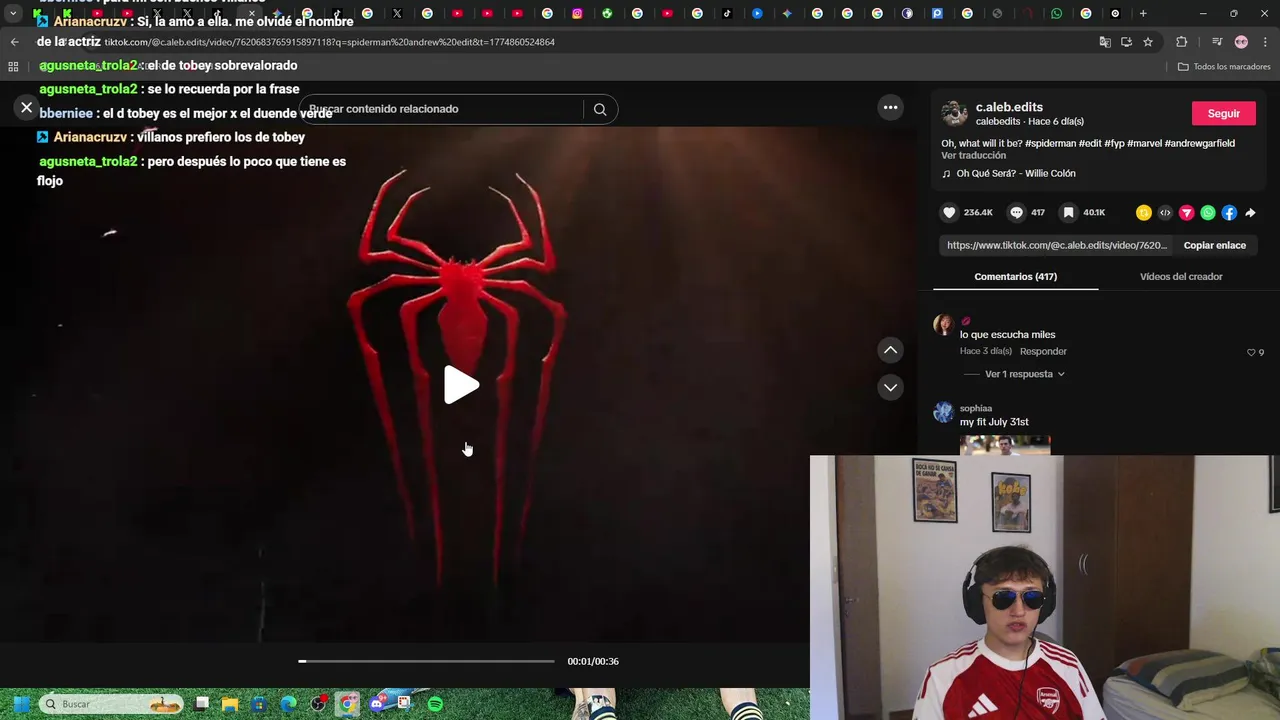
Task: Share the video to Facebook
Action: [x=1229, y=213]
